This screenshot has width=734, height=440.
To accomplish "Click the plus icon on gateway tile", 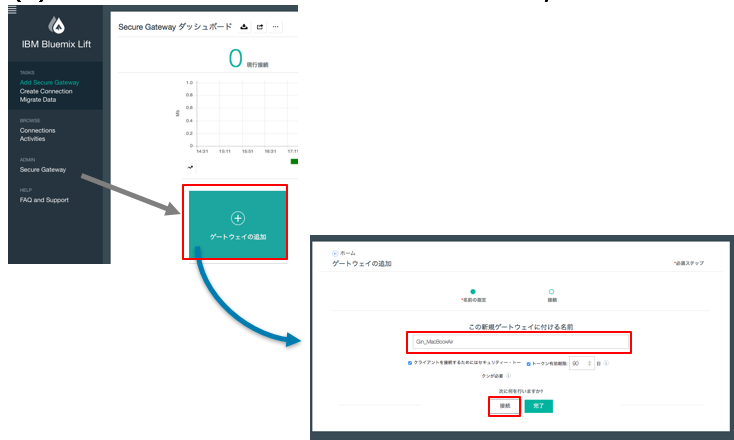I will click(238, 218).
